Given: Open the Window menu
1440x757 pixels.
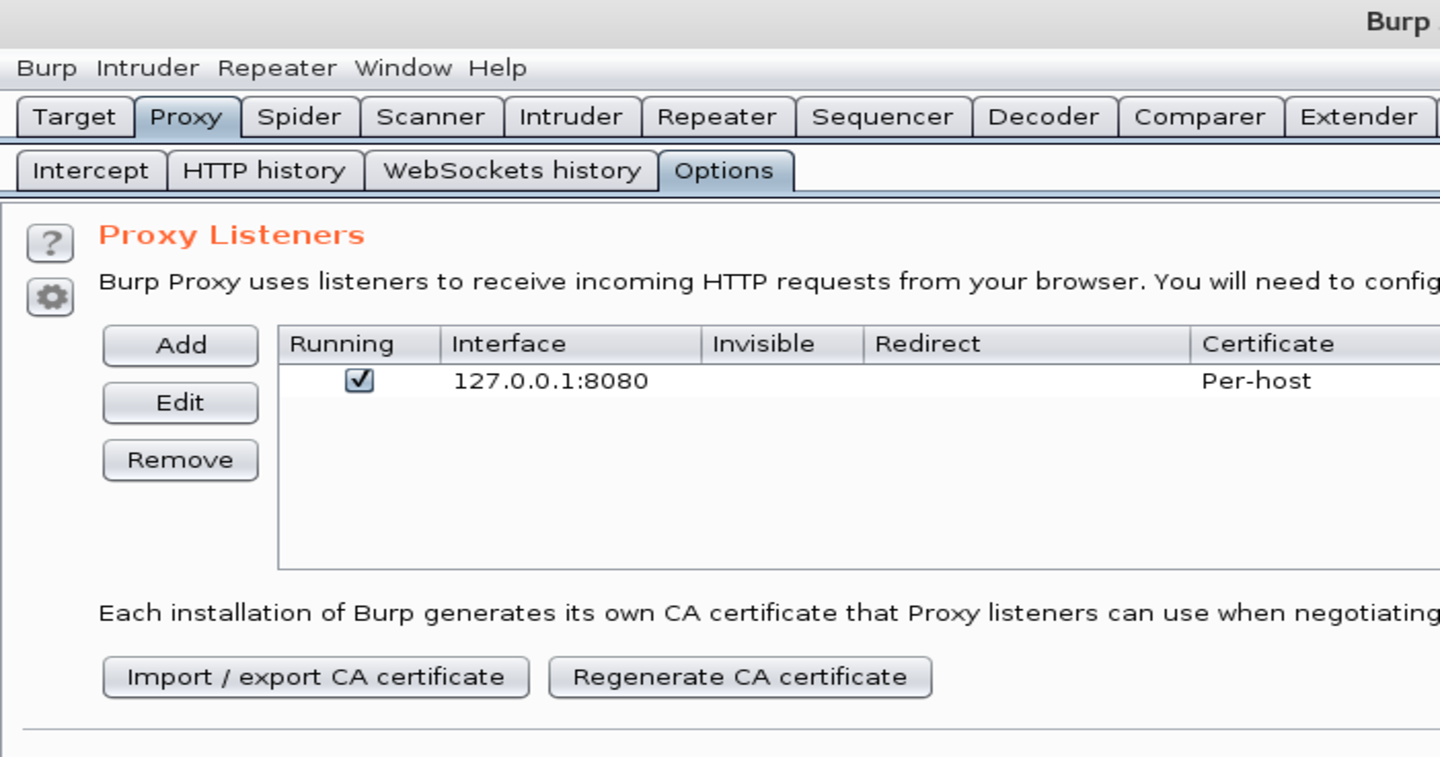Looking at the screenshot, I should point(403,68).
